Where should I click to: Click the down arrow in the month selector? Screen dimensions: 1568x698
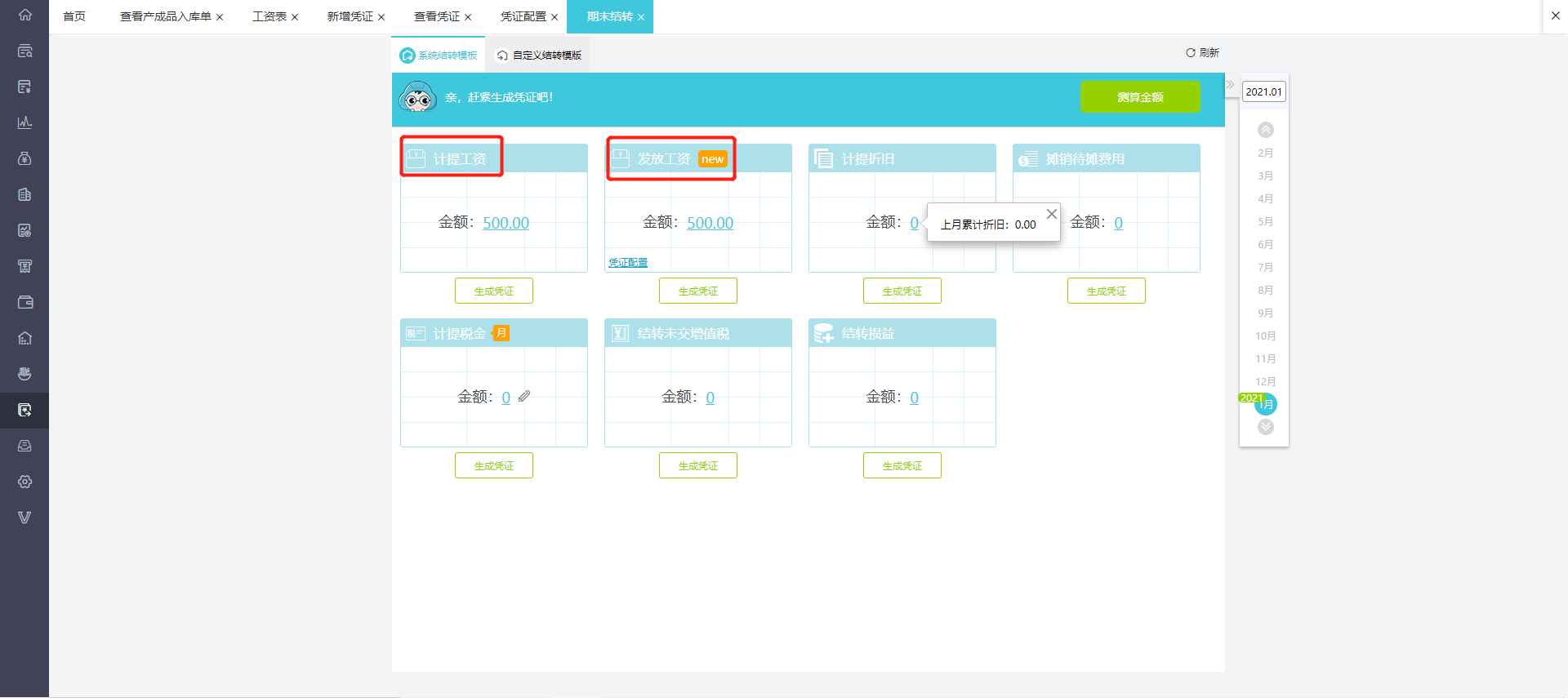point(1266,427)
